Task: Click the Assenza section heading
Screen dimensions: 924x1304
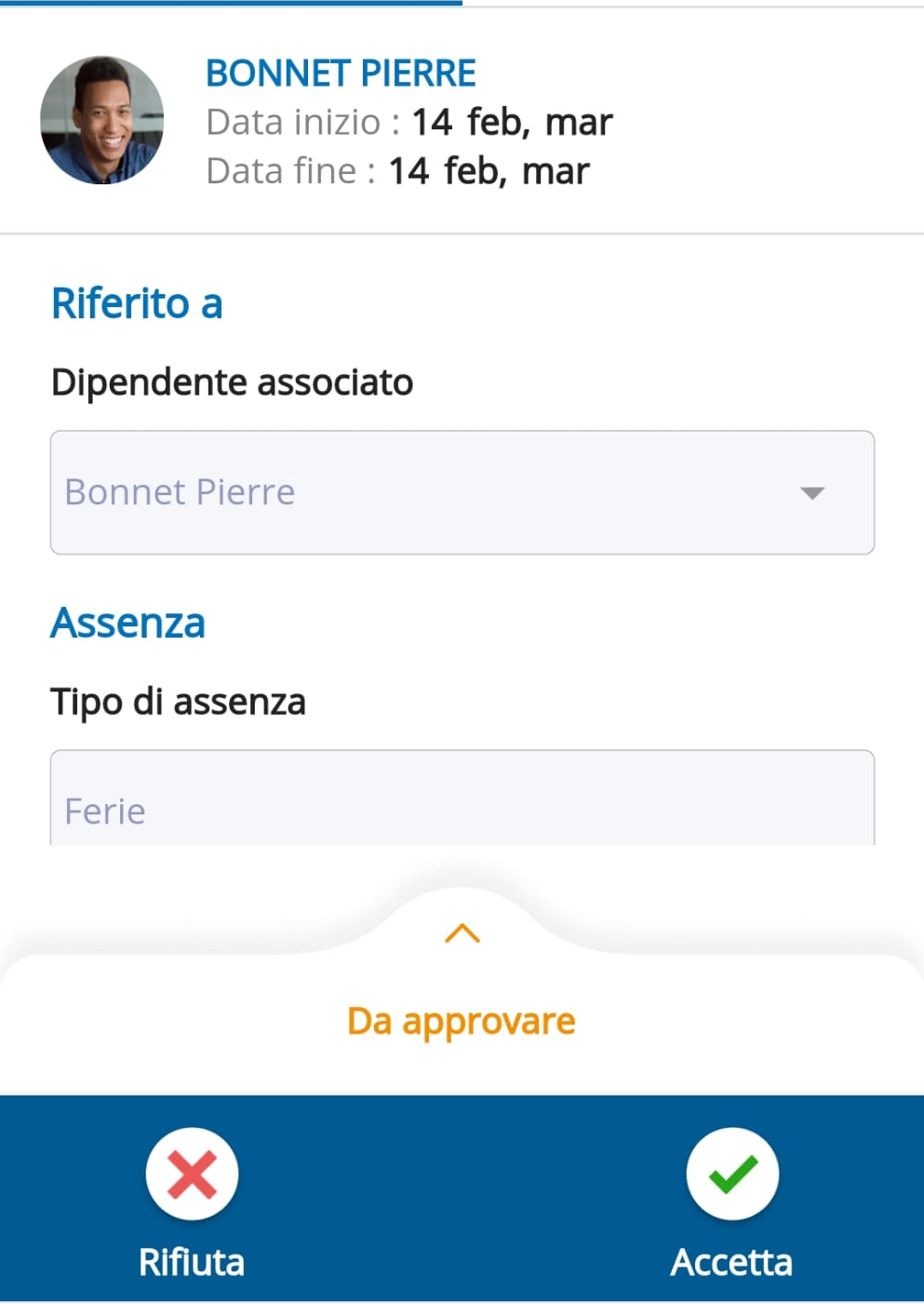Action: (127, 623)
